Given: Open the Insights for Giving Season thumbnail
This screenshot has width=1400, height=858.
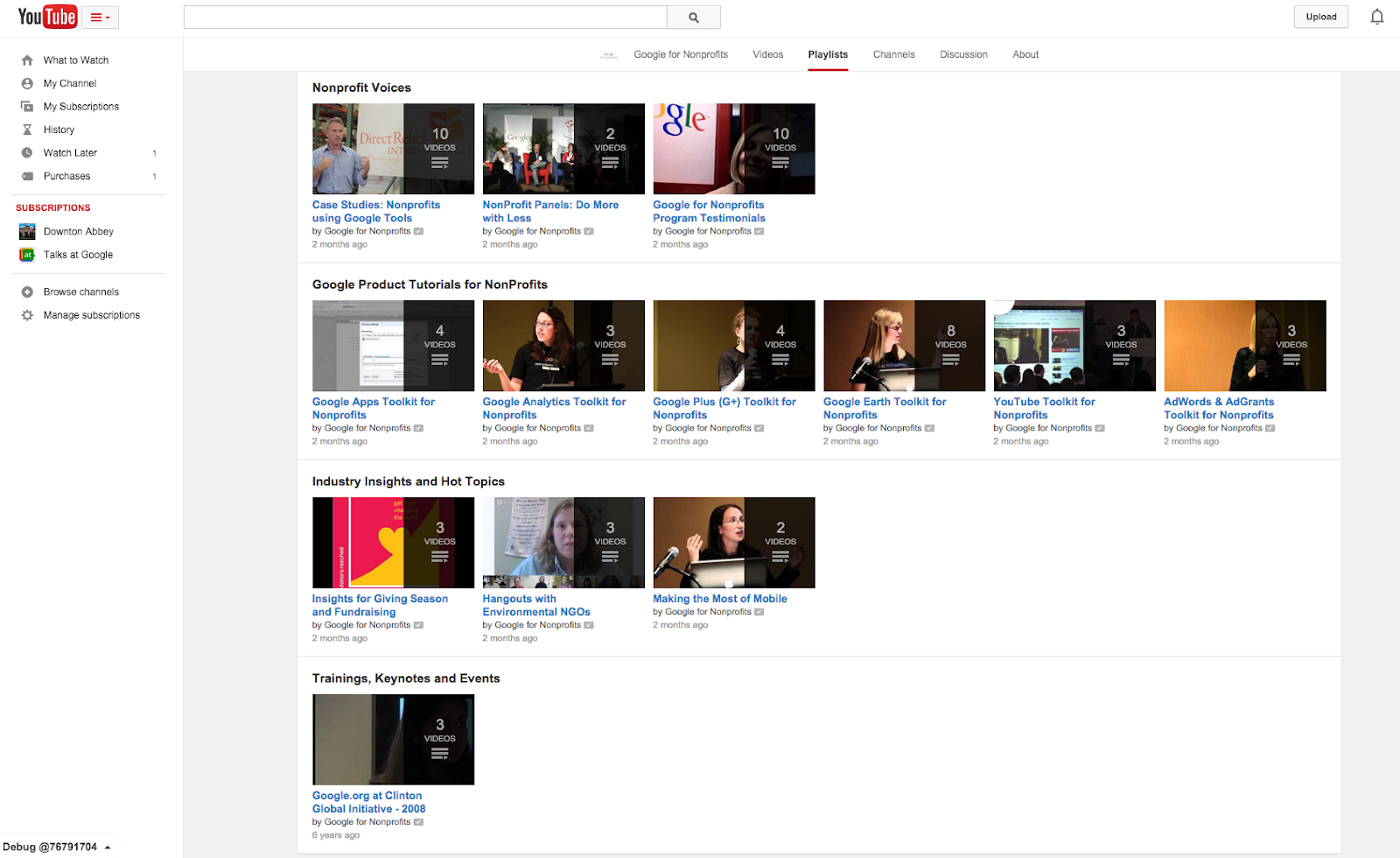Looking at the screenshot, I should pyautogui.click(x=393, y=543).
